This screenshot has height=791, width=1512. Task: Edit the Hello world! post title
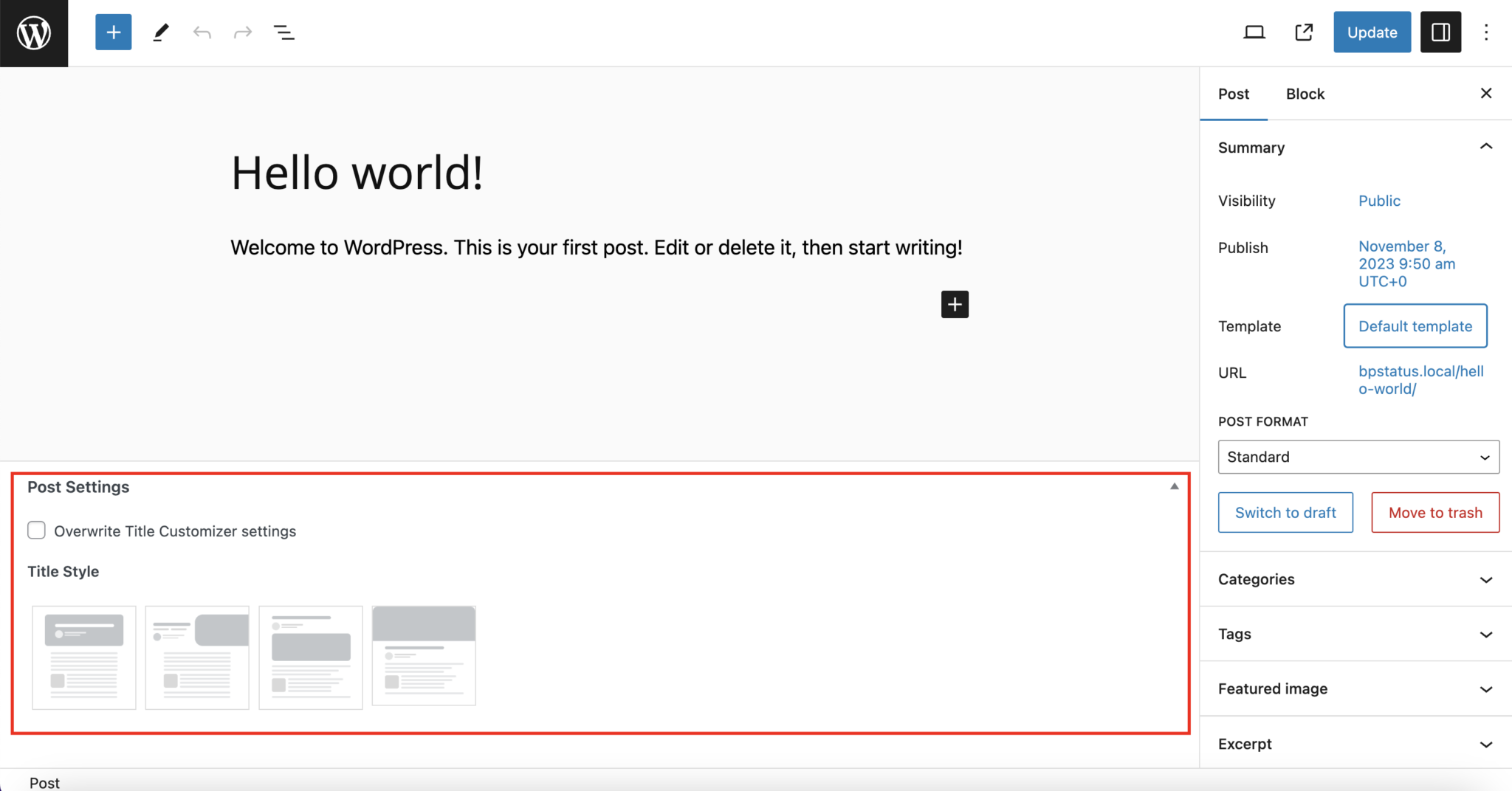(x=357, y=172)
